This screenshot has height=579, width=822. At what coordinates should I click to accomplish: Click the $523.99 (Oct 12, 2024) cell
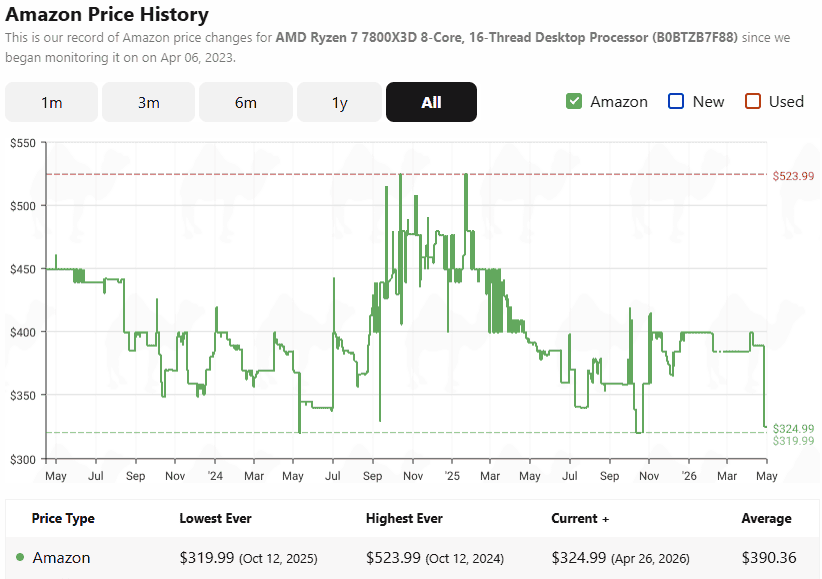(435, 557)
